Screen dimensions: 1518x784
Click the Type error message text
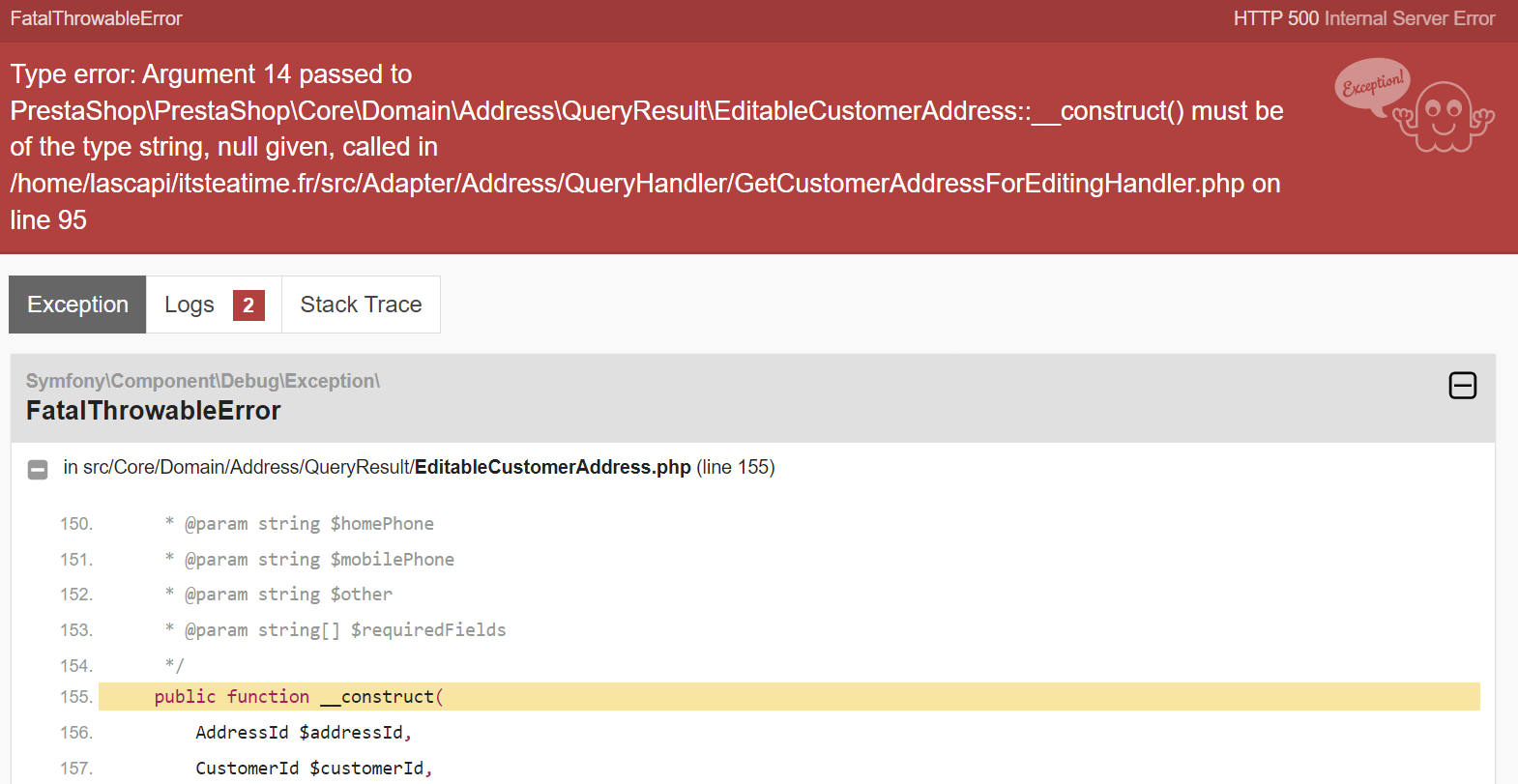point(647,147)
